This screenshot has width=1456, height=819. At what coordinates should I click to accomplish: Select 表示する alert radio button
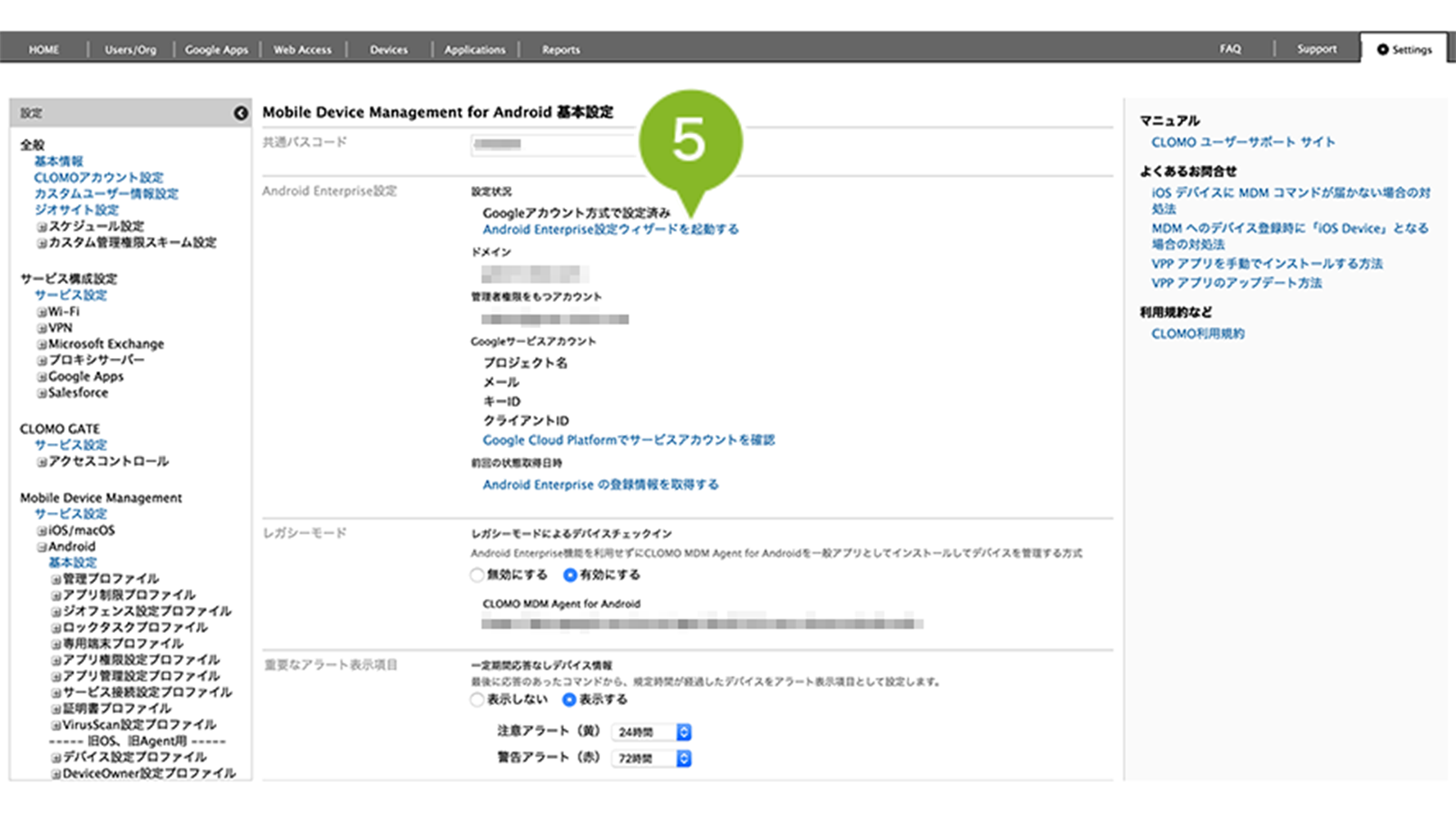569,699
